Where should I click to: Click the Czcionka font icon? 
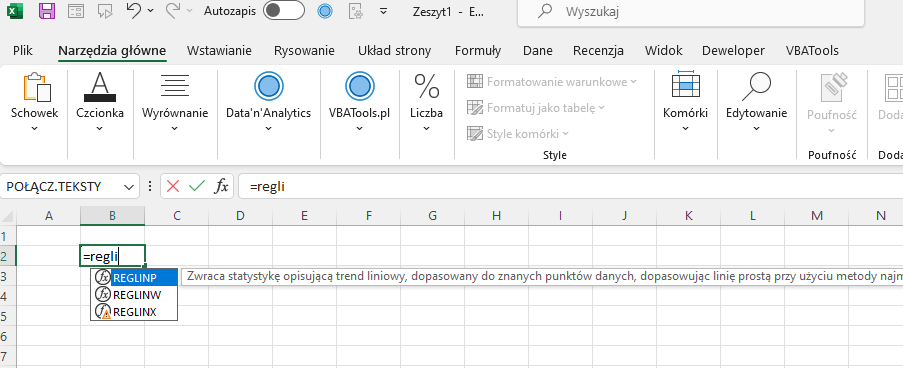click(100, 87)
